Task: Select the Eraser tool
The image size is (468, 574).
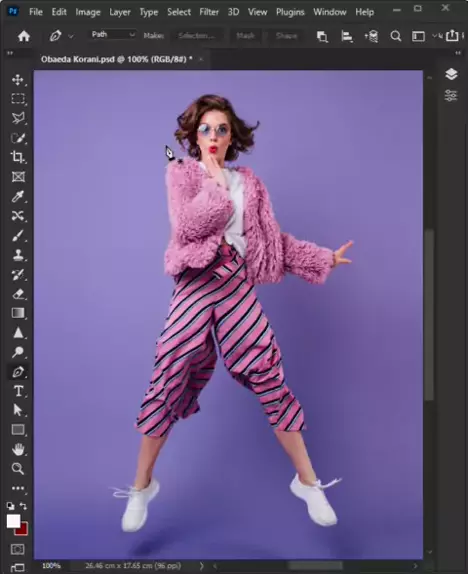Action: point(18,294)
